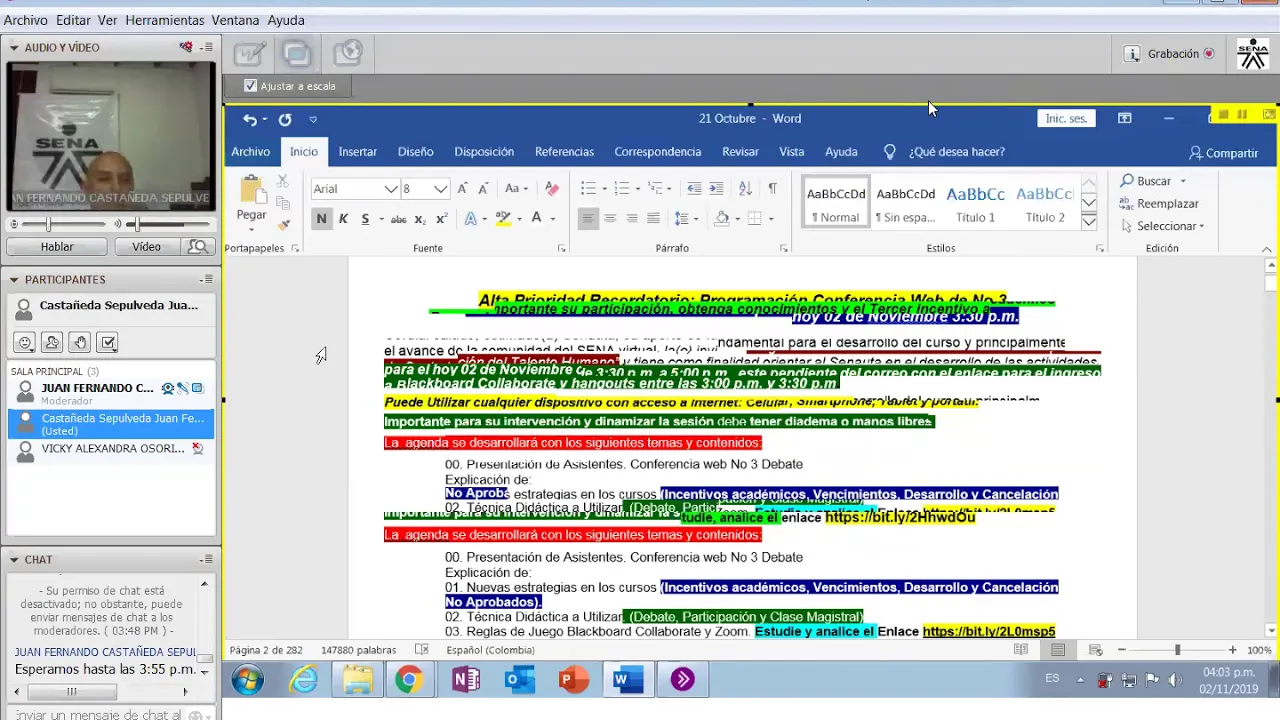The width and height of the screenshot is (1280, 720).
Task: Apply superscript formatting
Action: pos(441,219)
